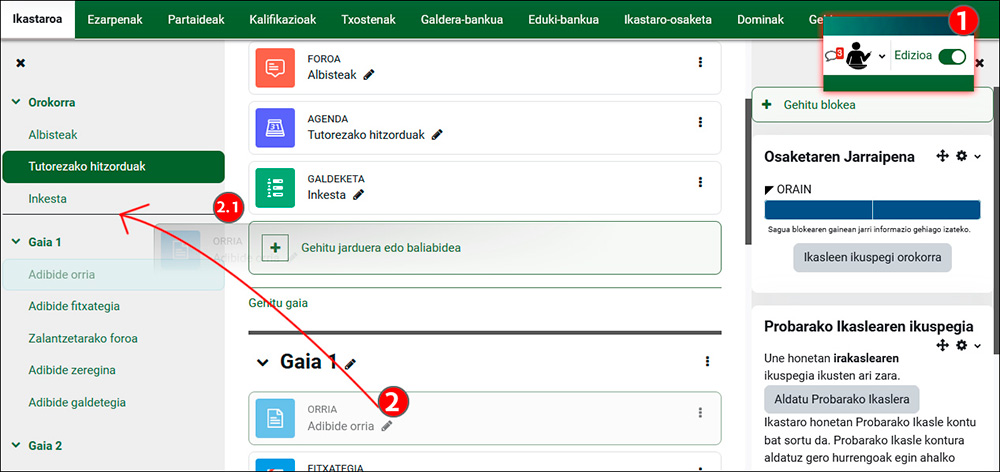Viewport: 1000px width, 472px height.
Task: Click move icon of Osaketaren Jarraipena block
Action: point(943,156)
